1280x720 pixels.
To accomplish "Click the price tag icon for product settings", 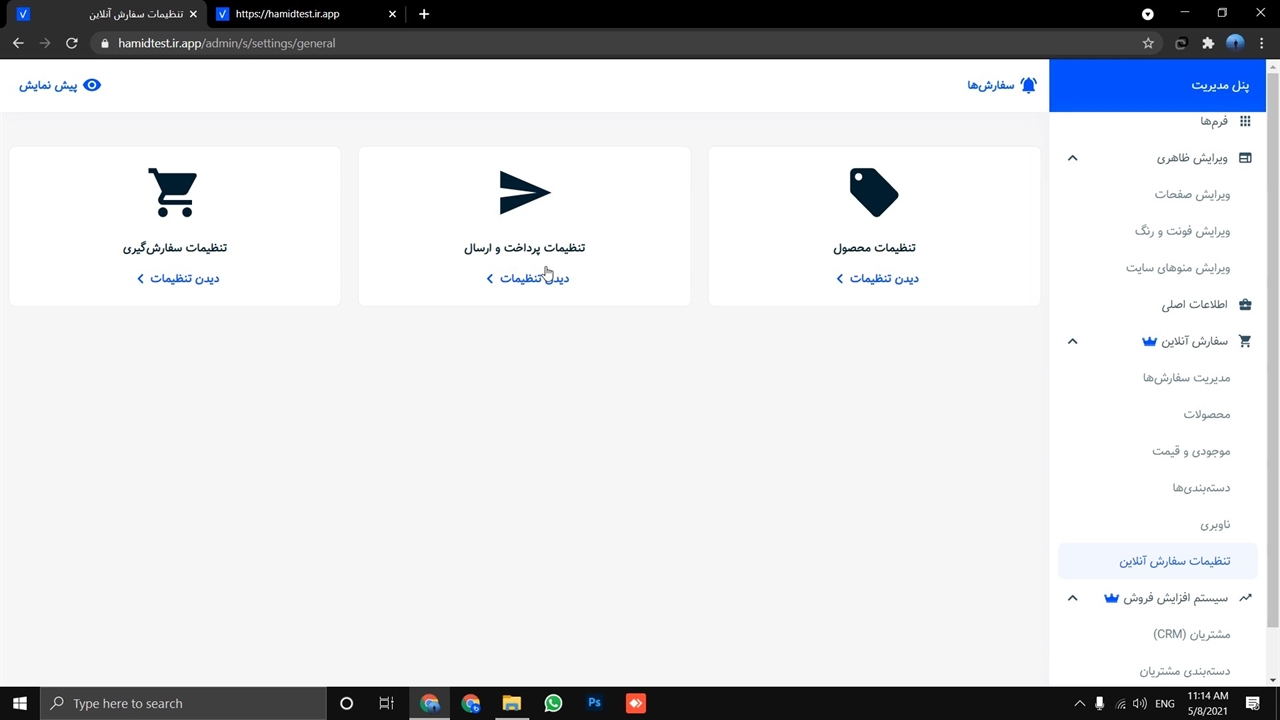I will (874, 192).
